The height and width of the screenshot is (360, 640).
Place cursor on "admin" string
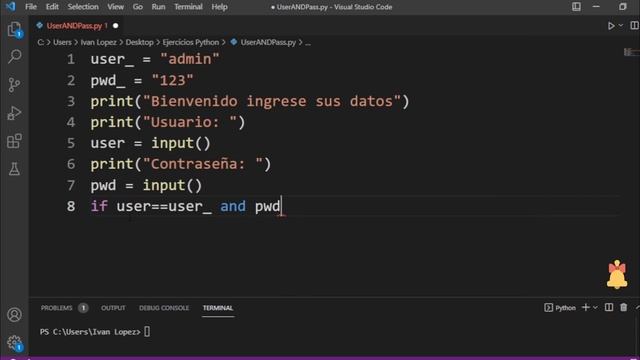point(190,59)
